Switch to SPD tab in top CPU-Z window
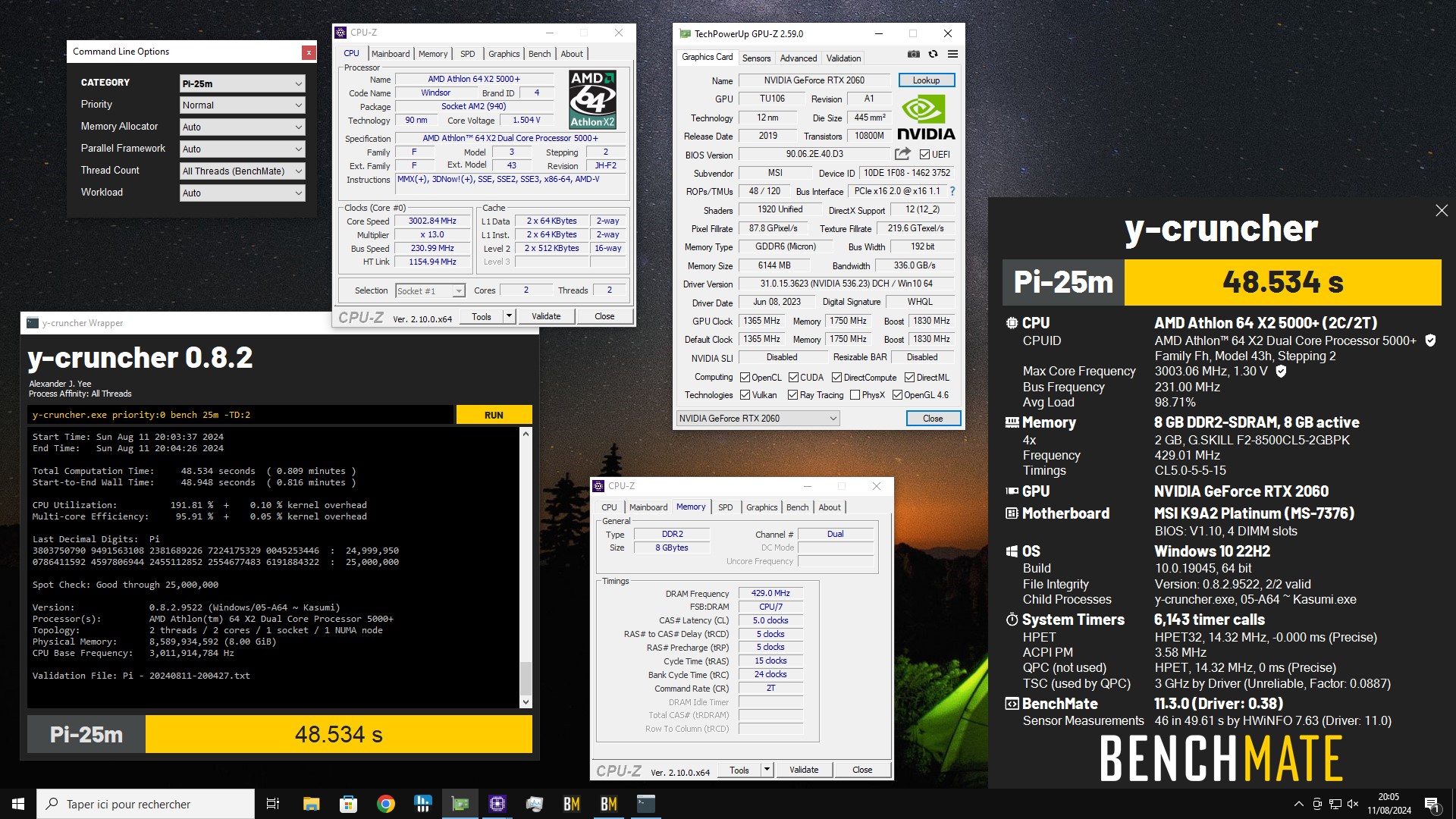 coord(468,54)
